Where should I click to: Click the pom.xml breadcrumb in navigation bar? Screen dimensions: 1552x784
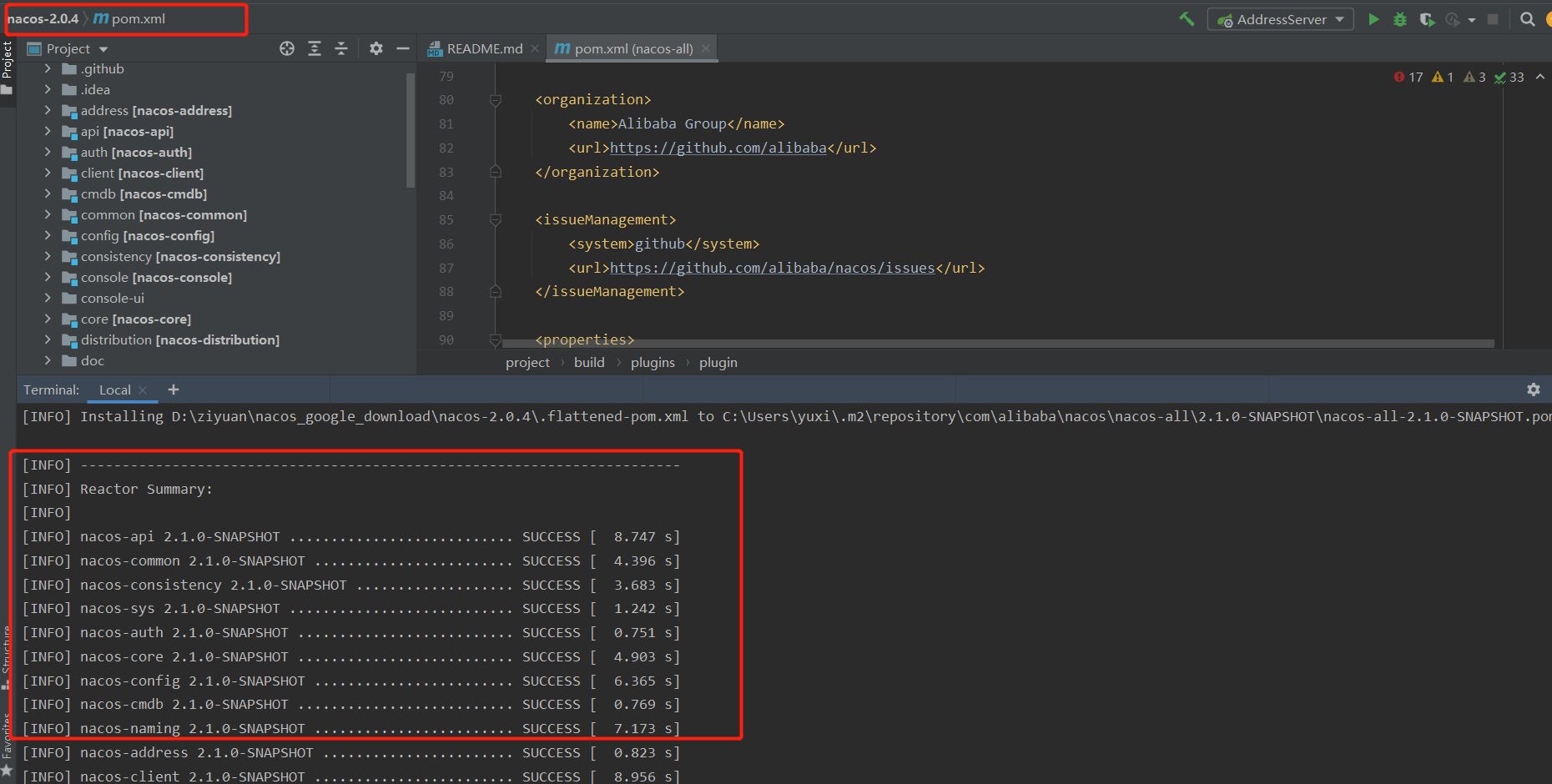click(129, 18)
